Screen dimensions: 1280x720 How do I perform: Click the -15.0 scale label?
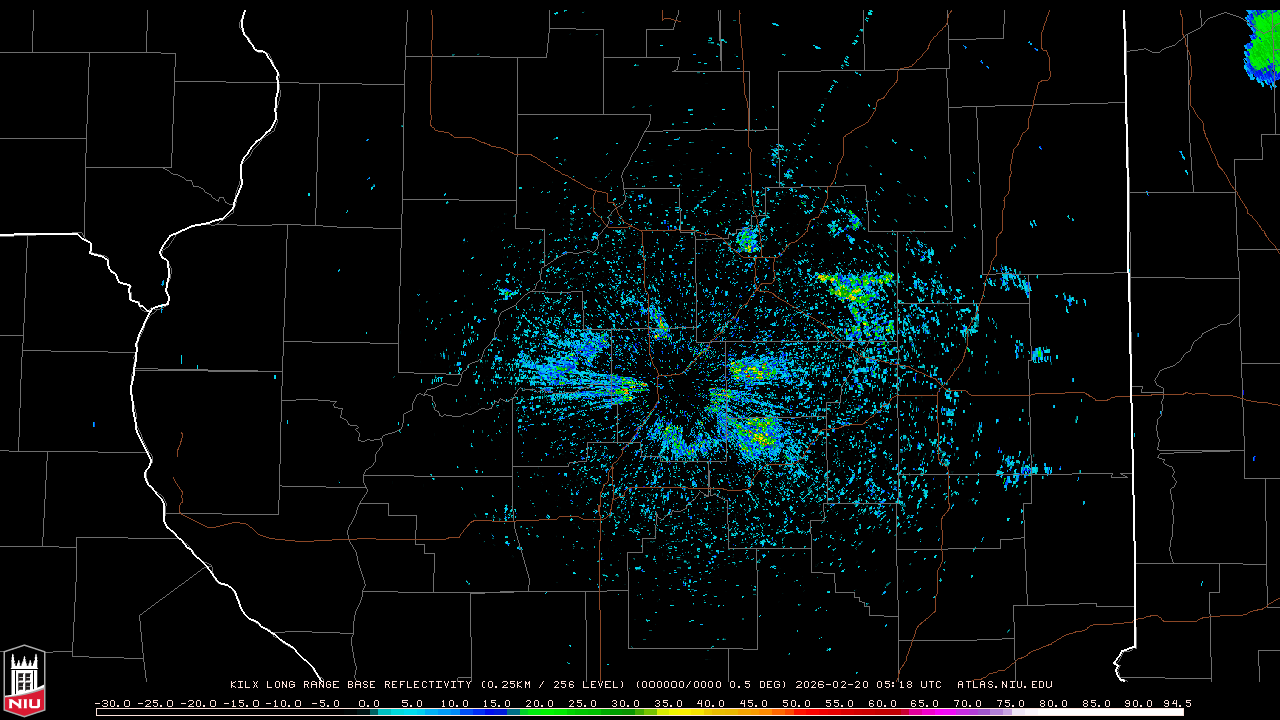coord(240,704)
